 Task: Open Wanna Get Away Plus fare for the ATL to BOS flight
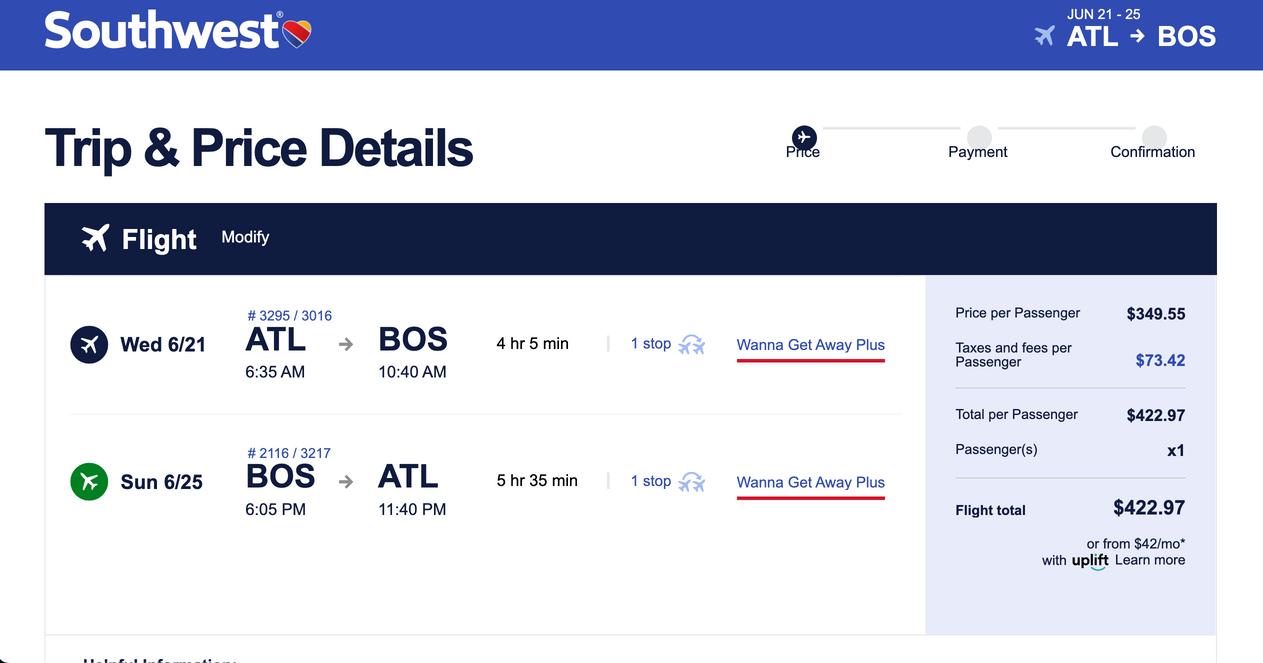810,345
